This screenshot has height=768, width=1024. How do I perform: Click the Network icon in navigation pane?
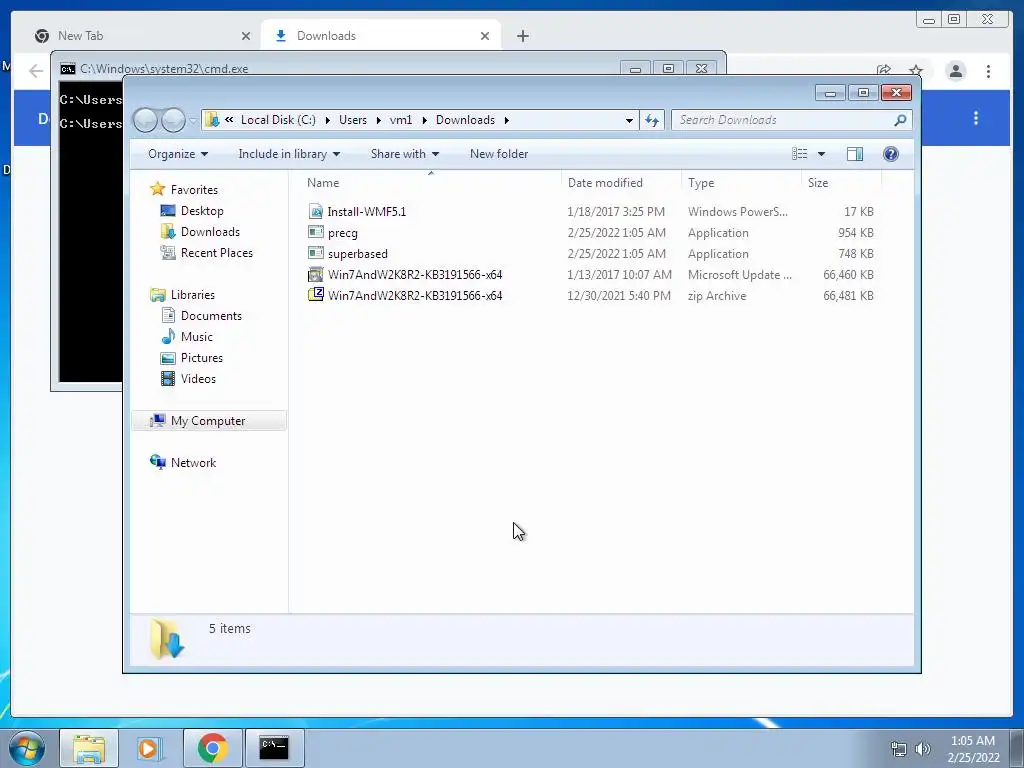[157, 462]
